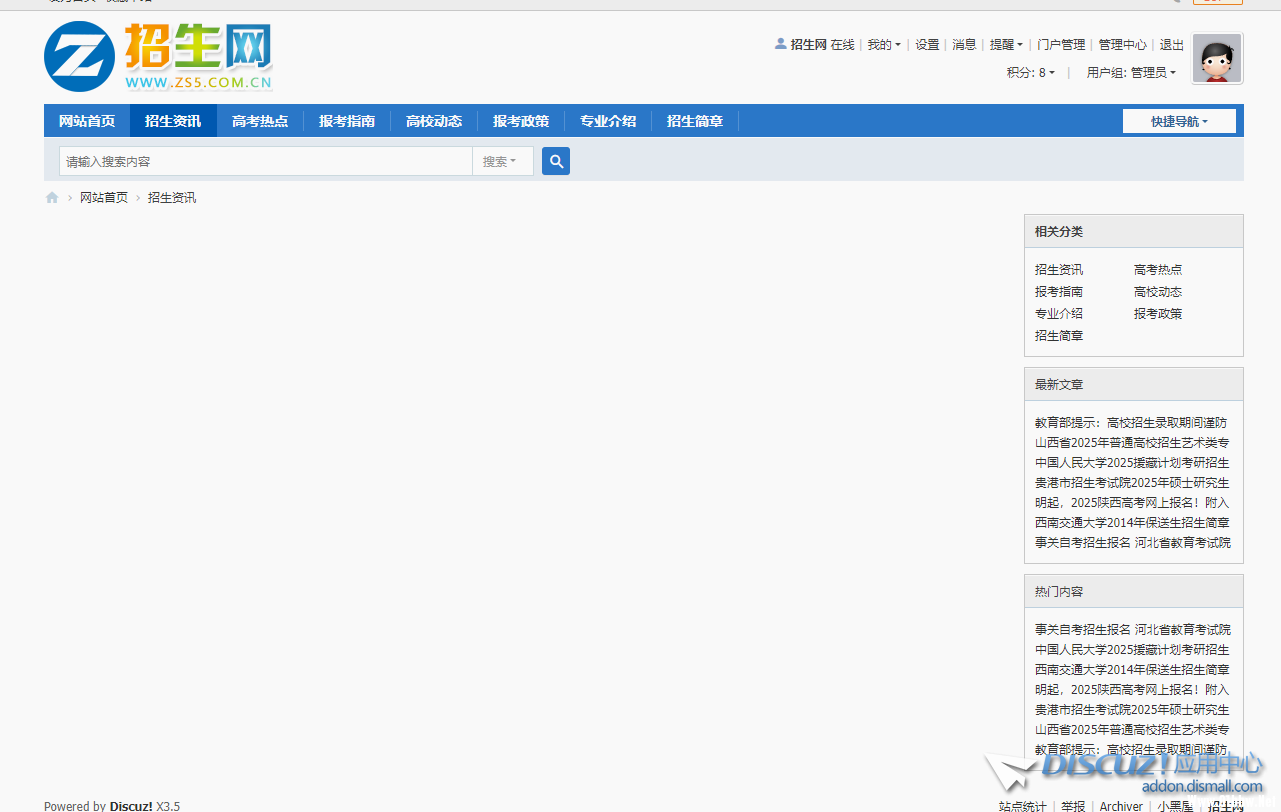Expand the 我的 menu

tap(883, 45)
